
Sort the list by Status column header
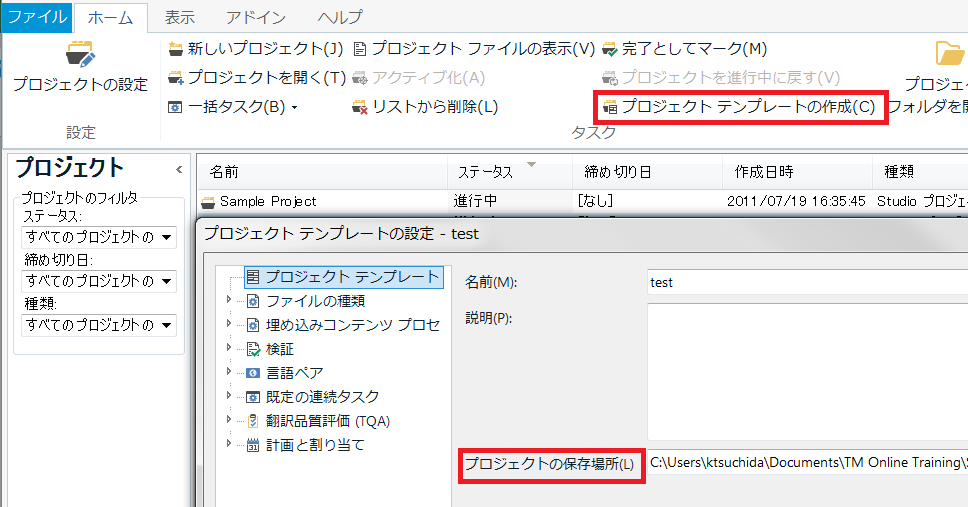pos(510,172)
